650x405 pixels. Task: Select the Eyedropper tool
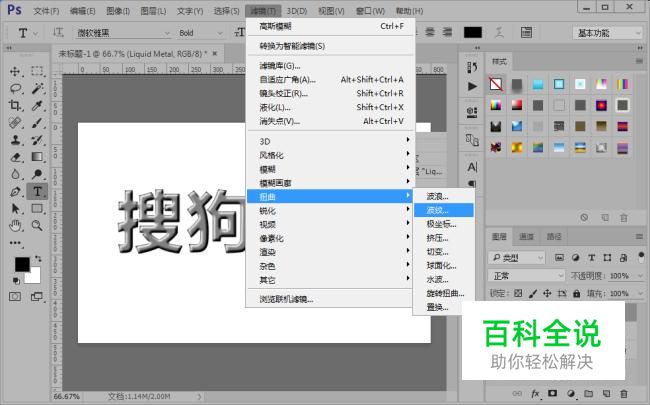(37, 105)
